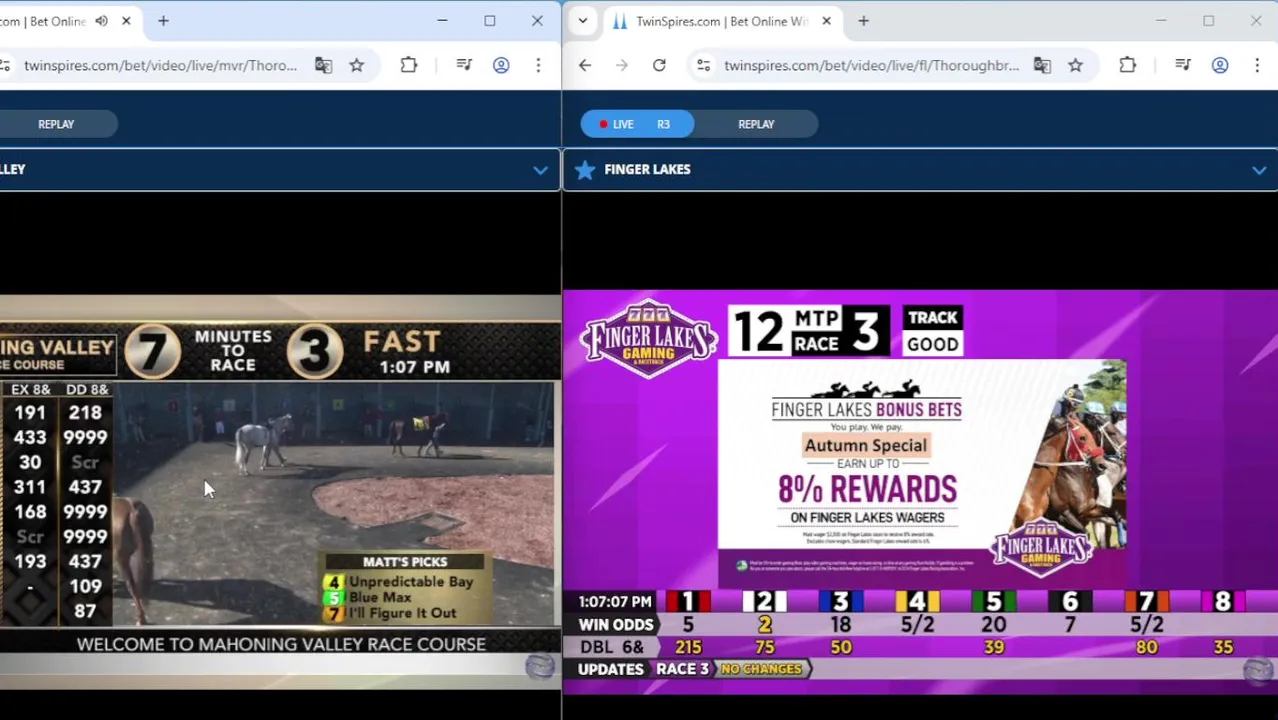This screenshot has height=720, width=1278.
Task: Click the "8% REWARDS" text
Action: pyautogui.click(x=867, y=489)
